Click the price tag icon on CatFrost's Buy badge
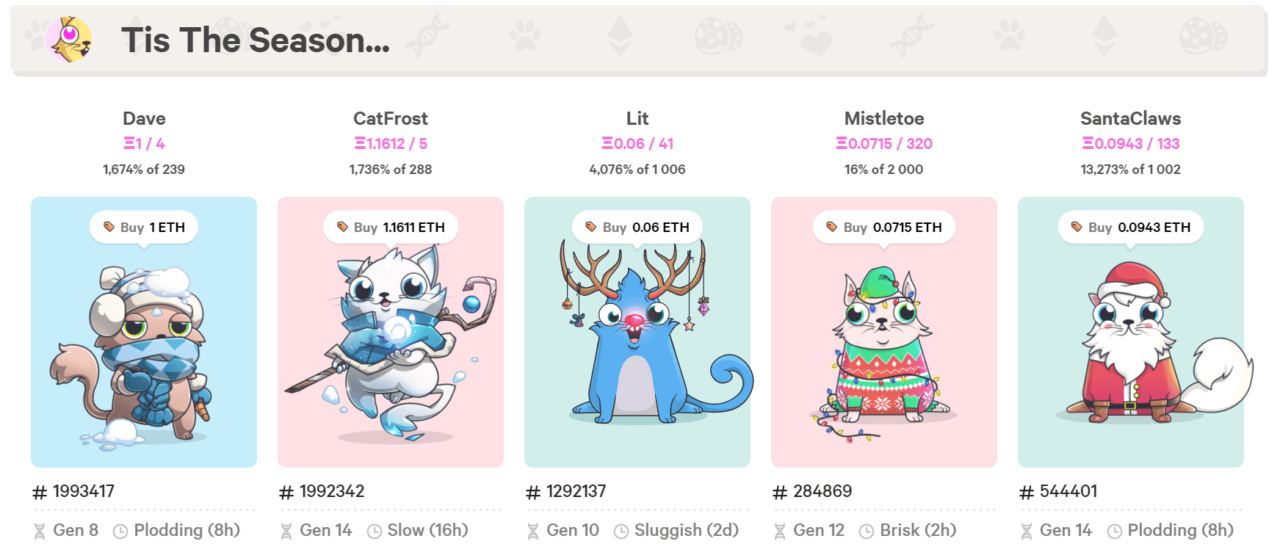The width and height of the screenshot is (1280, 544). point(341,227)
